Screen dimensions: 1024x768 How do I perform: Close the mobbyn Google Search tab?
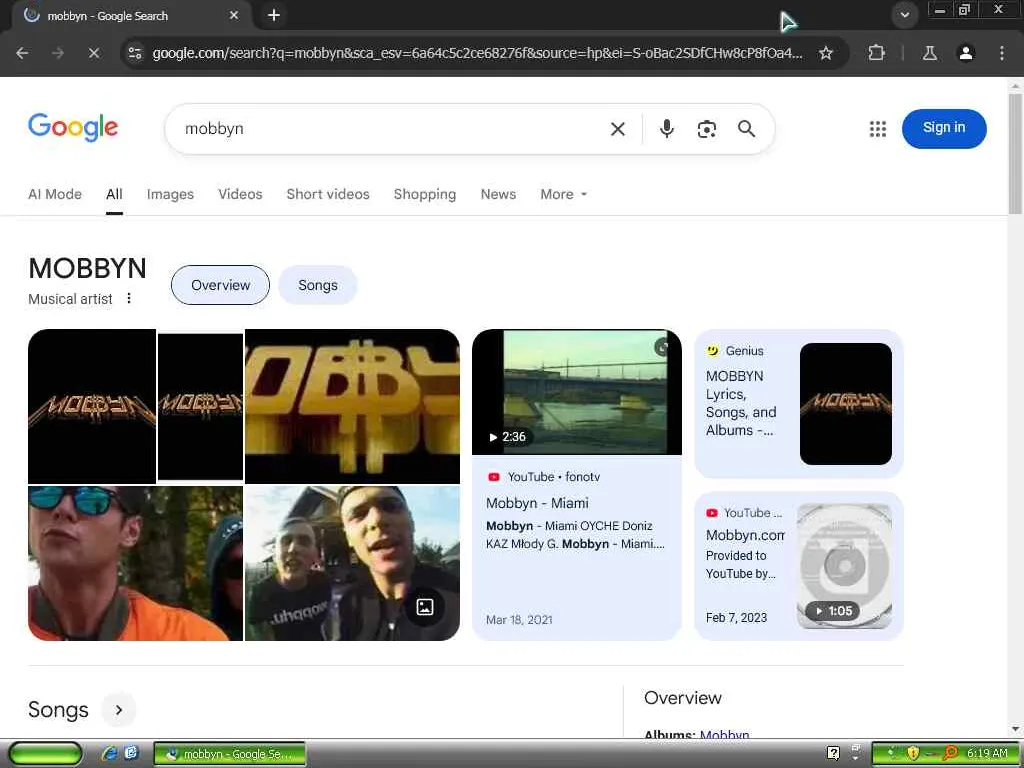[234, 15]
